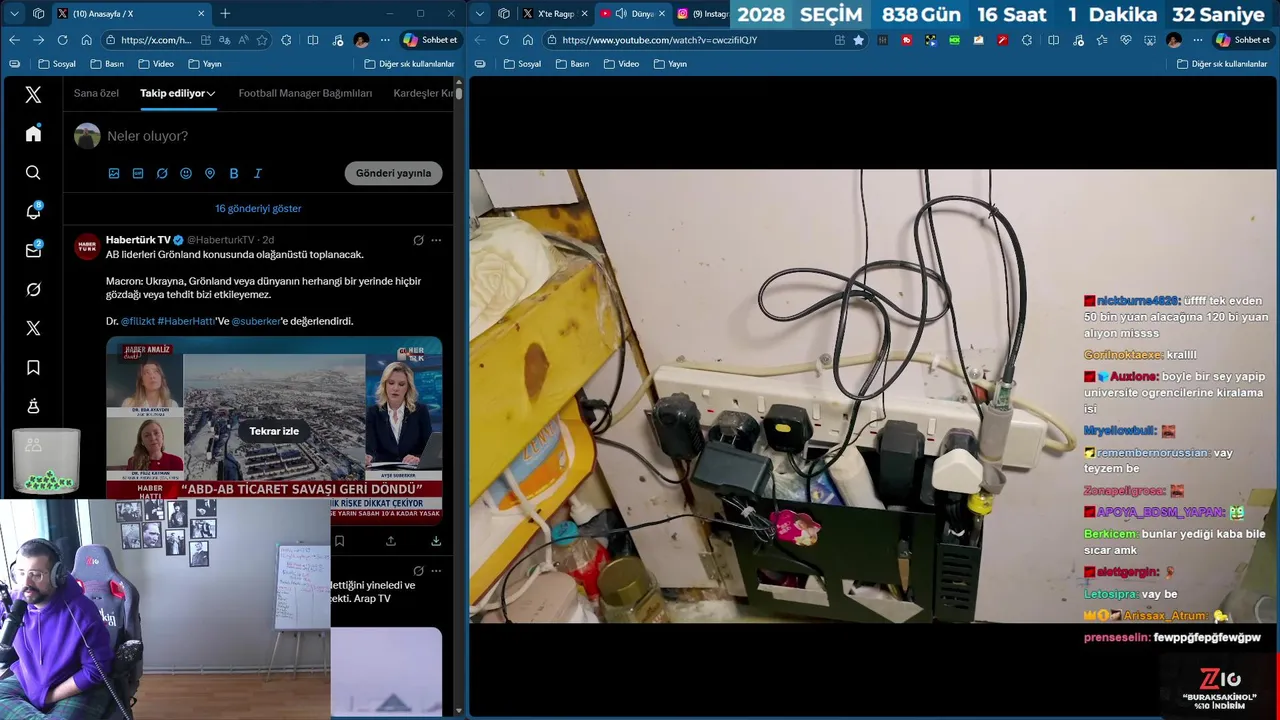Open the X search magnifier icon

point(33,173)
